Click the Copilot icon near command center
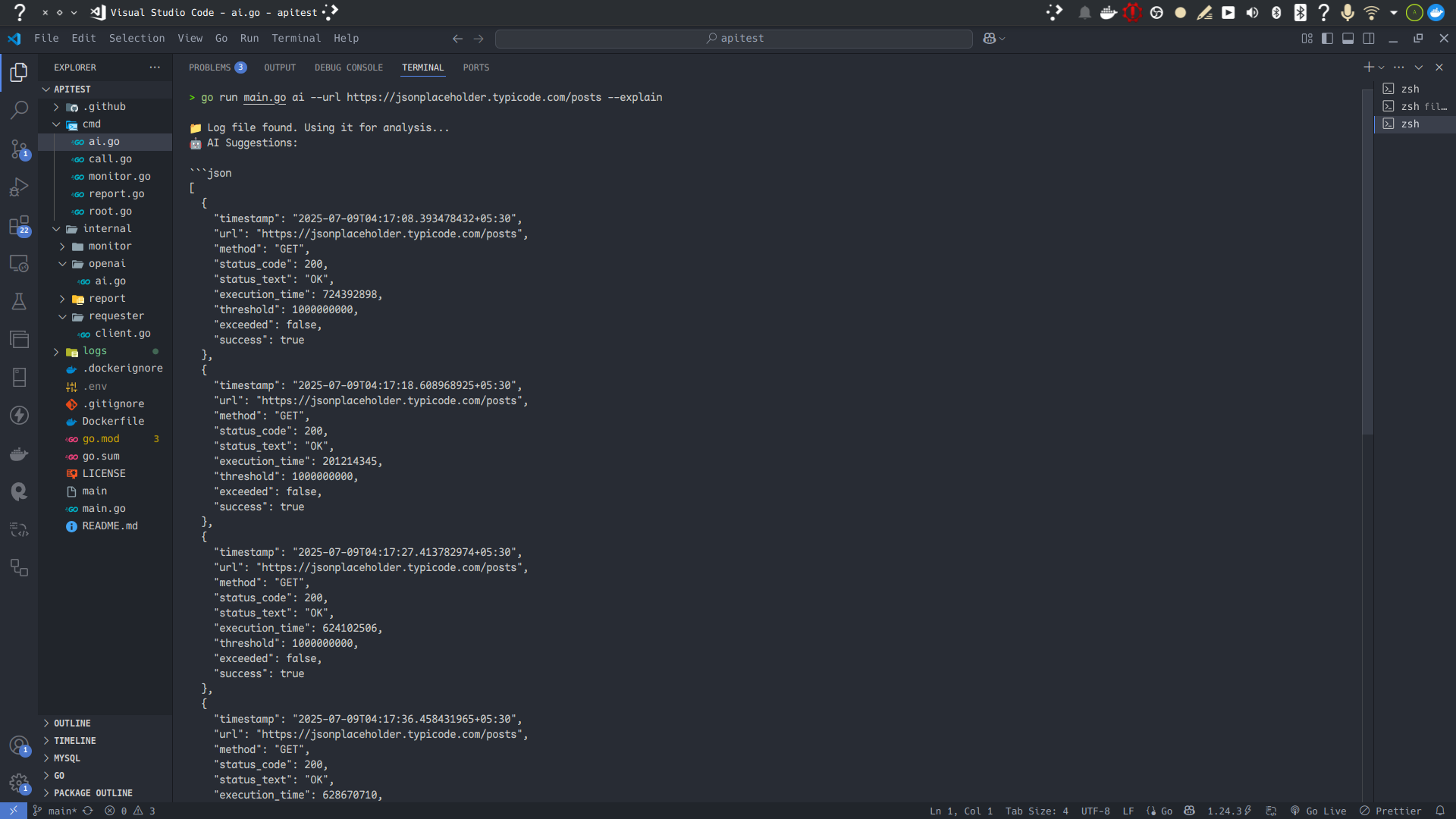 989,39
